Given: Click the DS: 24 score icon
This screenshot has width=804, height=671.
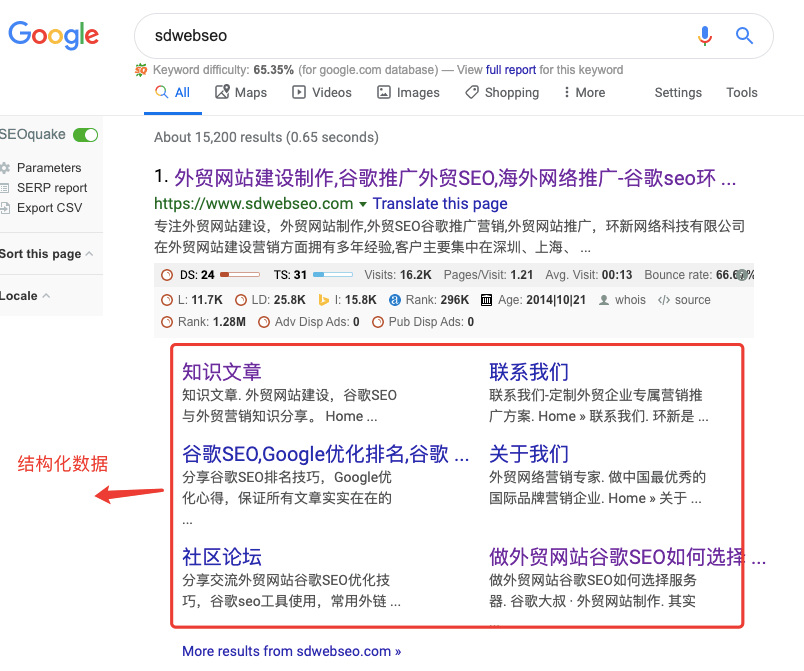Looking at the screenshot, I should tap(167, 275).
